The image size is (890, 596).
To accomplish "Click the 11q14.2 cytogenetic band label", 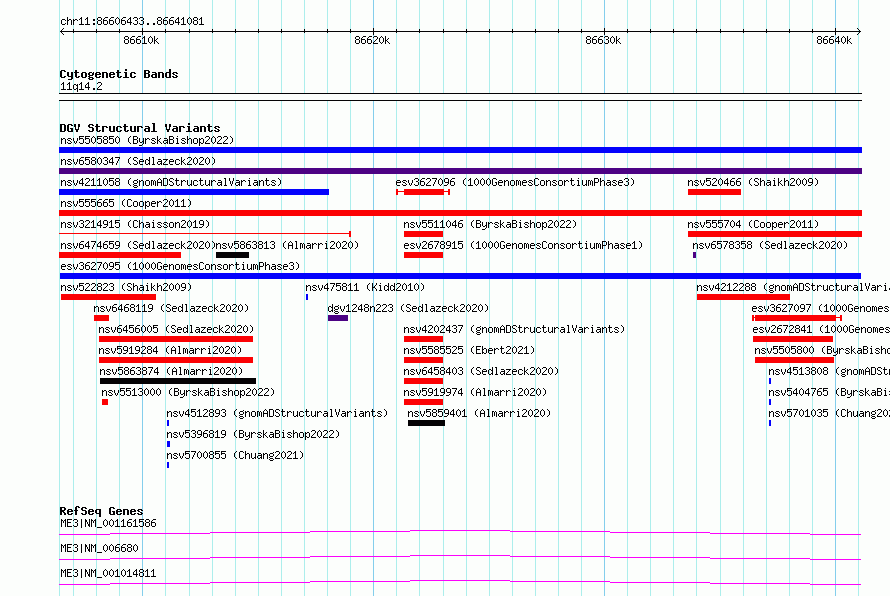I will [81, 86].
